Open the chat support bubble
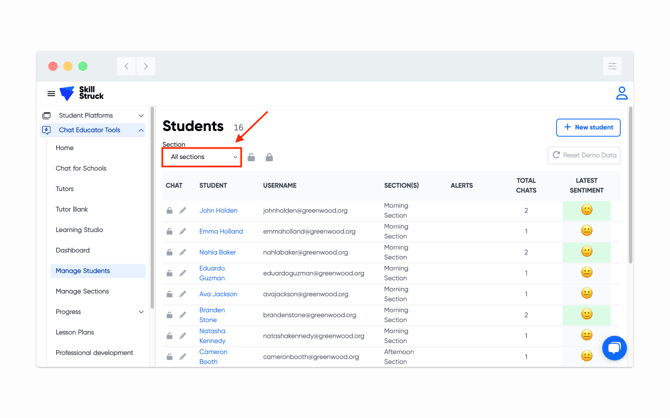This screenshot has height=418, width=670. [614, 347]
